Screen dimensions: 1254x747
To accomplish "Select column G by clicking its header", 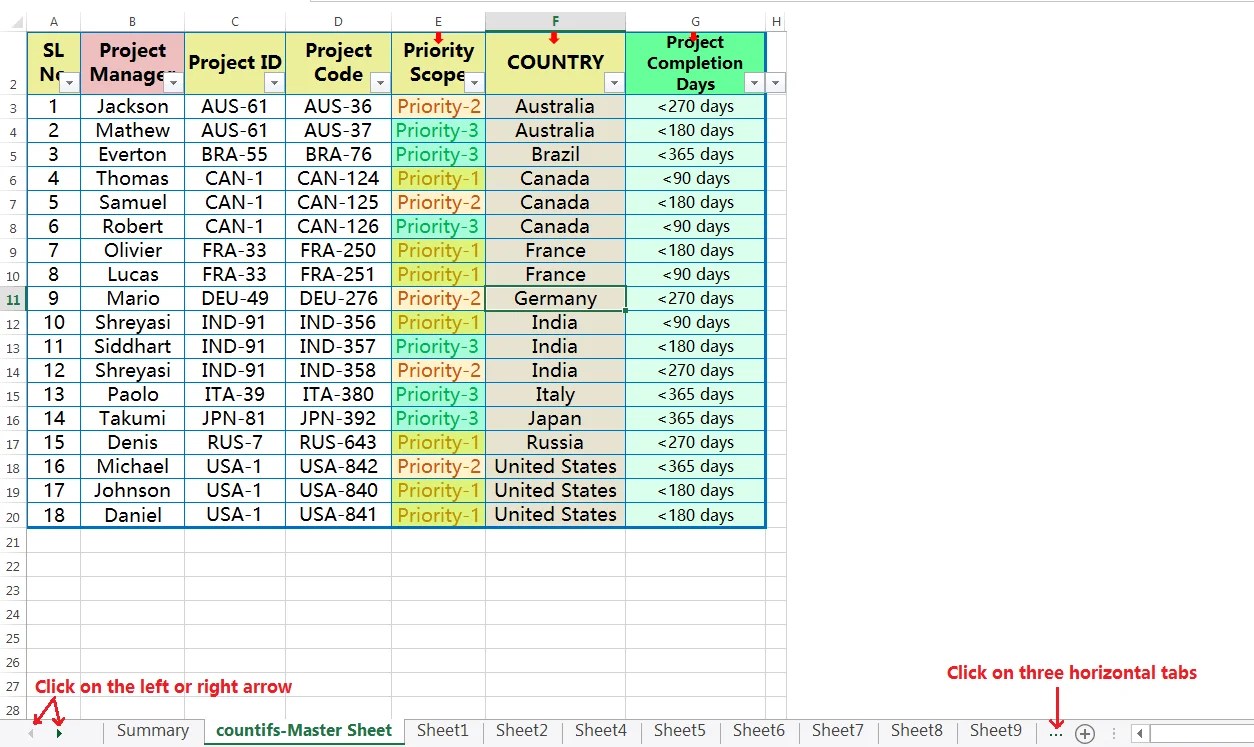I will click(x=695, y=21).
